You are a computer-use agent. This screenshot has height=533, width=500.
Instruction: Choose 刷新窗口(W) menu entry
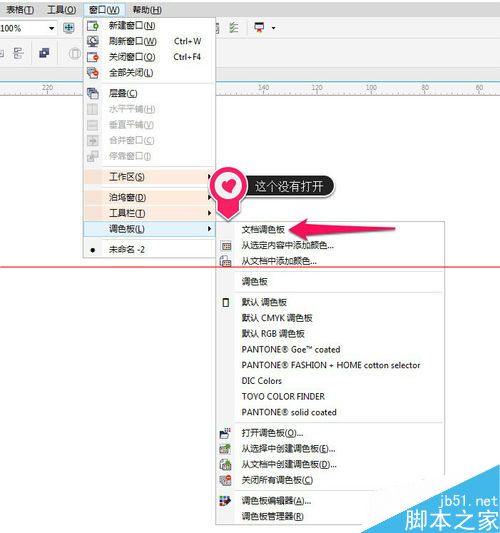pos(149,41)
